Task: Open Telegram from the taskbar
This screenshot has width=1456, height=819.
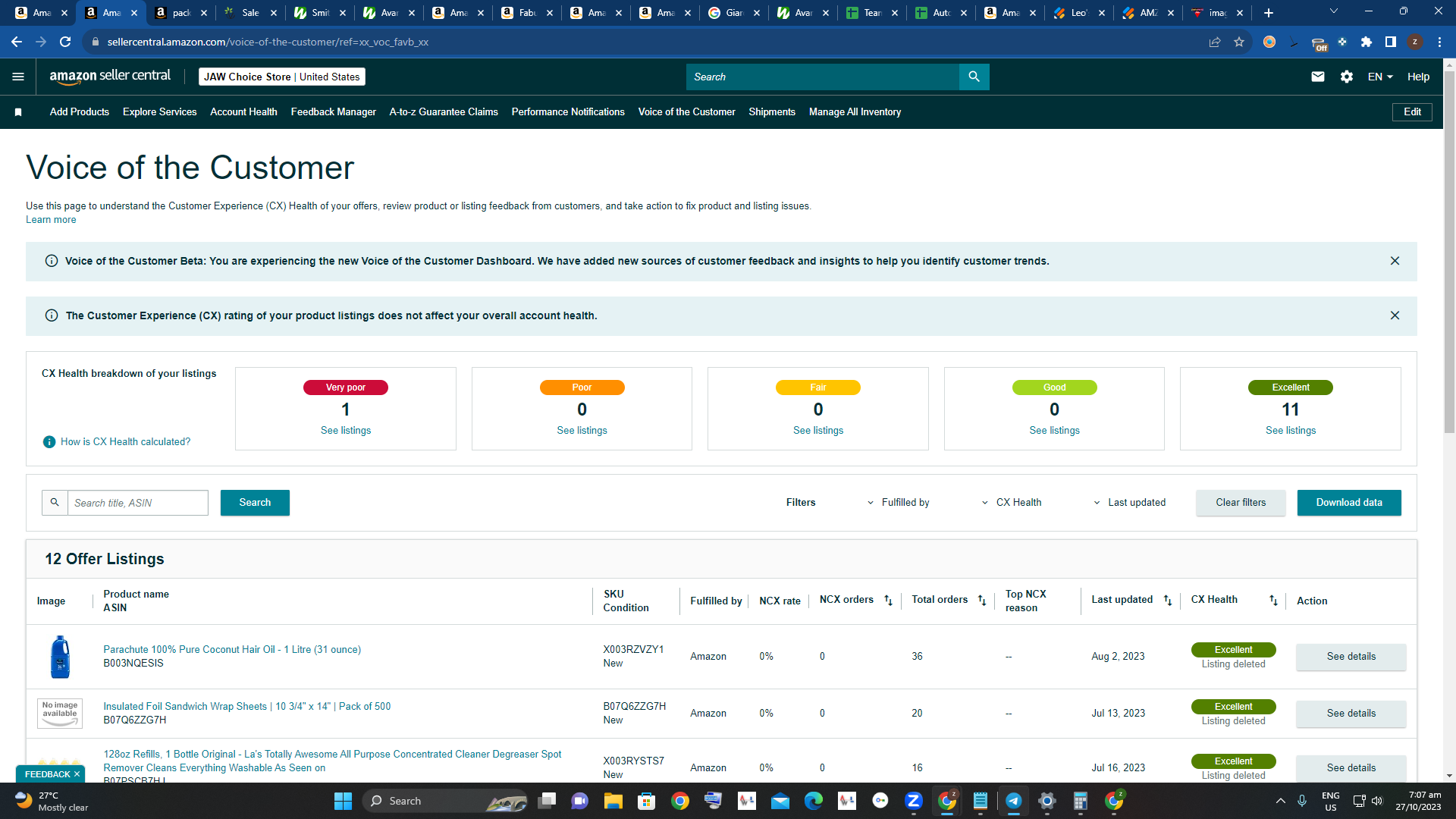Action: tap(1013, 801)
